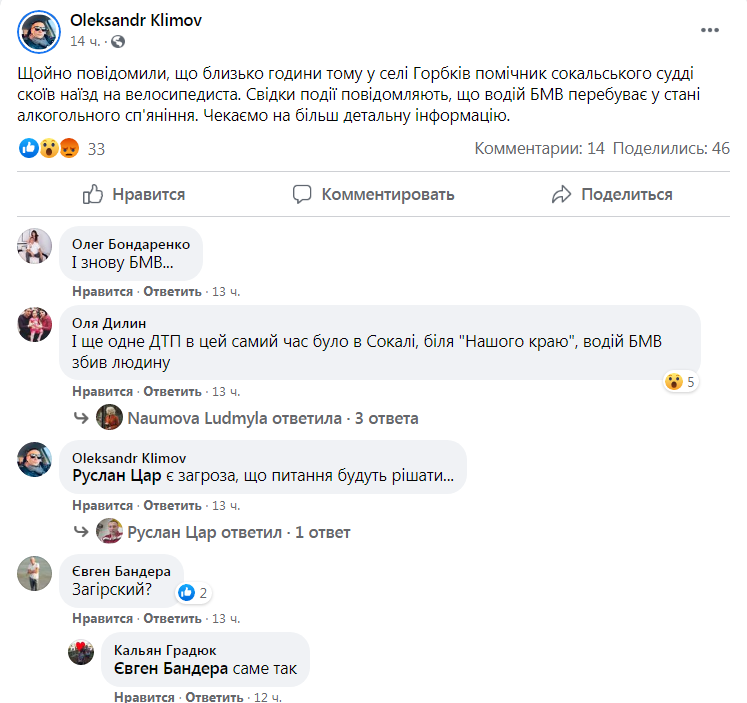The width and height of the screenshot is (747, 703).
Task: Open the wow reaction on Оля Дилин's comment
Action: tap(680, 381)
